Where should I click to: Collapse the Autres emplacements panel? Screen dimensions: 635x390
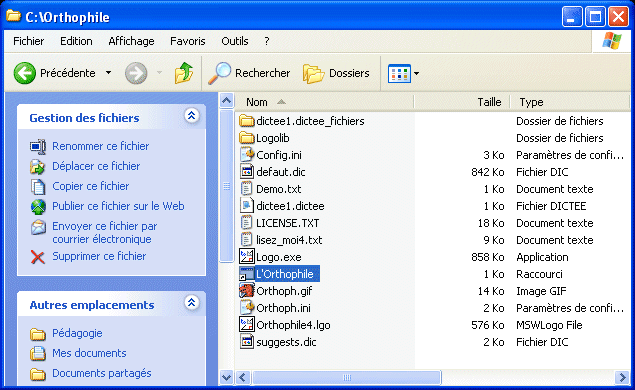192,303
